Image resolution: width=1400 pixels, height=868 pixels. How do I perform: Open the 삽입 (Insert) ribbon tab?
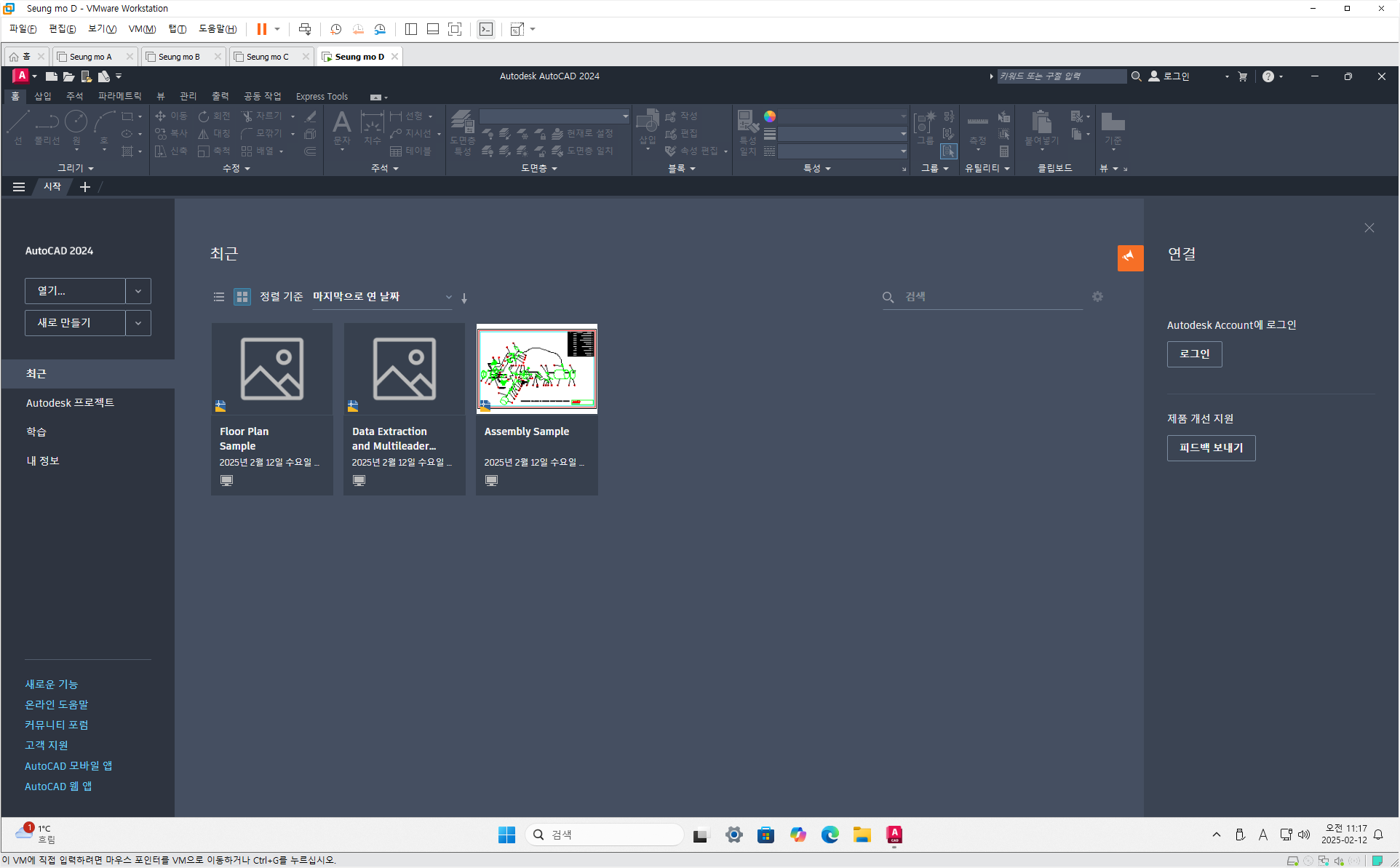pyautogui.click(x=43, y=96)
